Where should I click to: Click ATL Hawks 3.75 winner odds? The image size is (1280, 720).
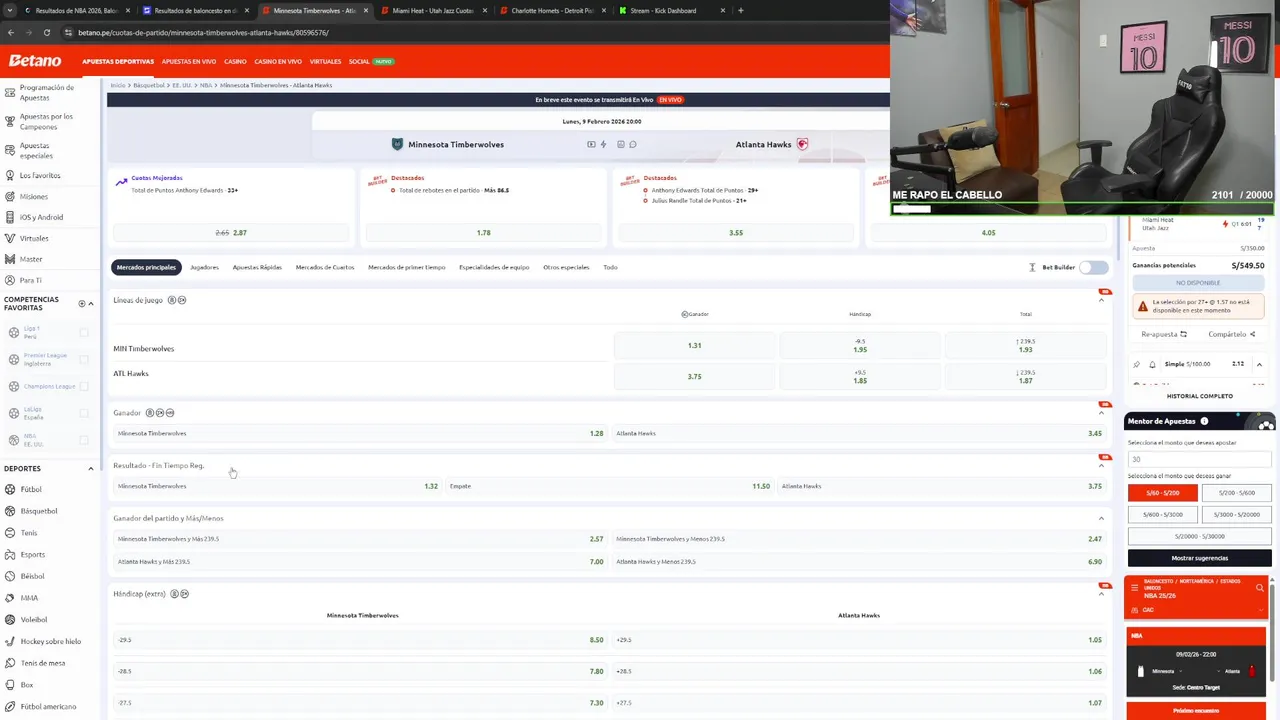[694, 376]
